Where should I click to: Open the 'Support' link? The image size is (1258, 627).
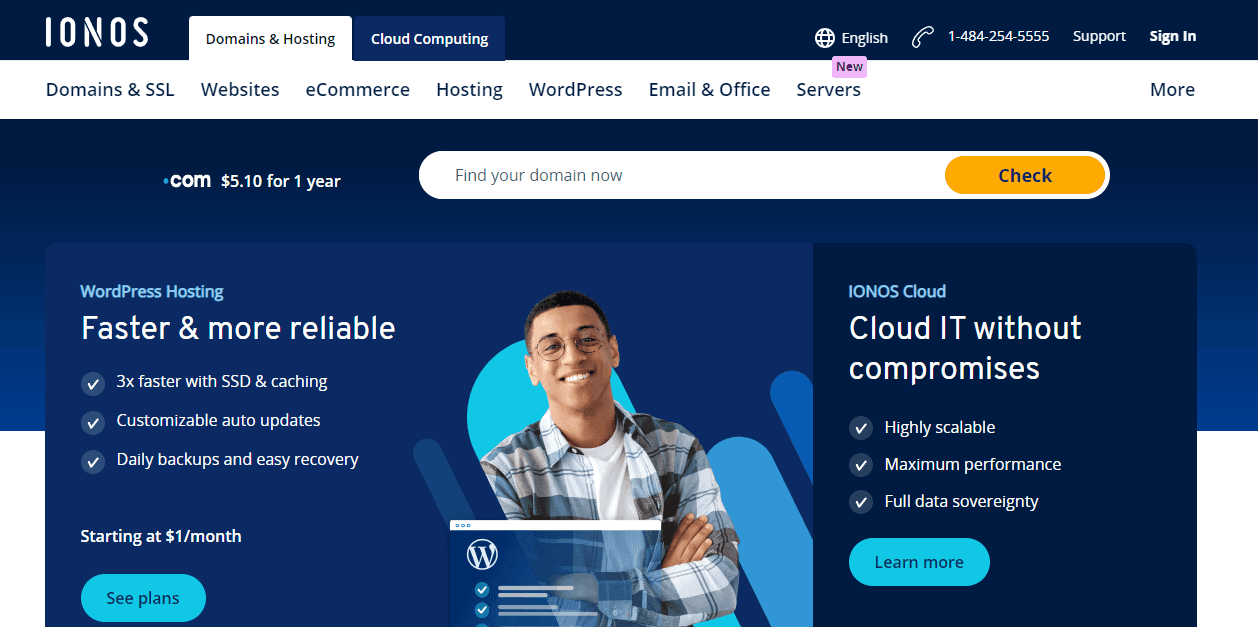click(1099, 35)
